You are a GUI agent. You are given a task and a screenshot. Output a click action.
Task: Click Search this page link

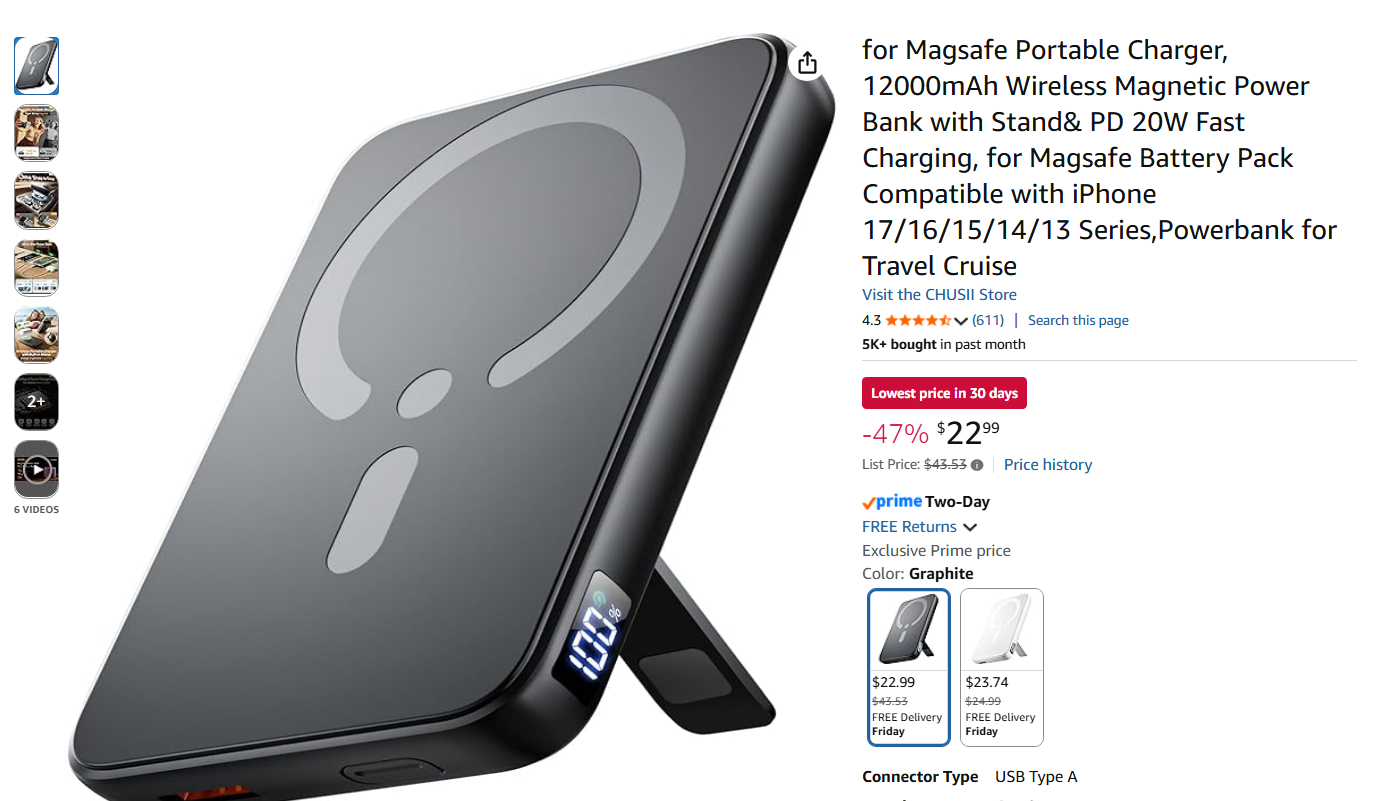[1078, 321]
